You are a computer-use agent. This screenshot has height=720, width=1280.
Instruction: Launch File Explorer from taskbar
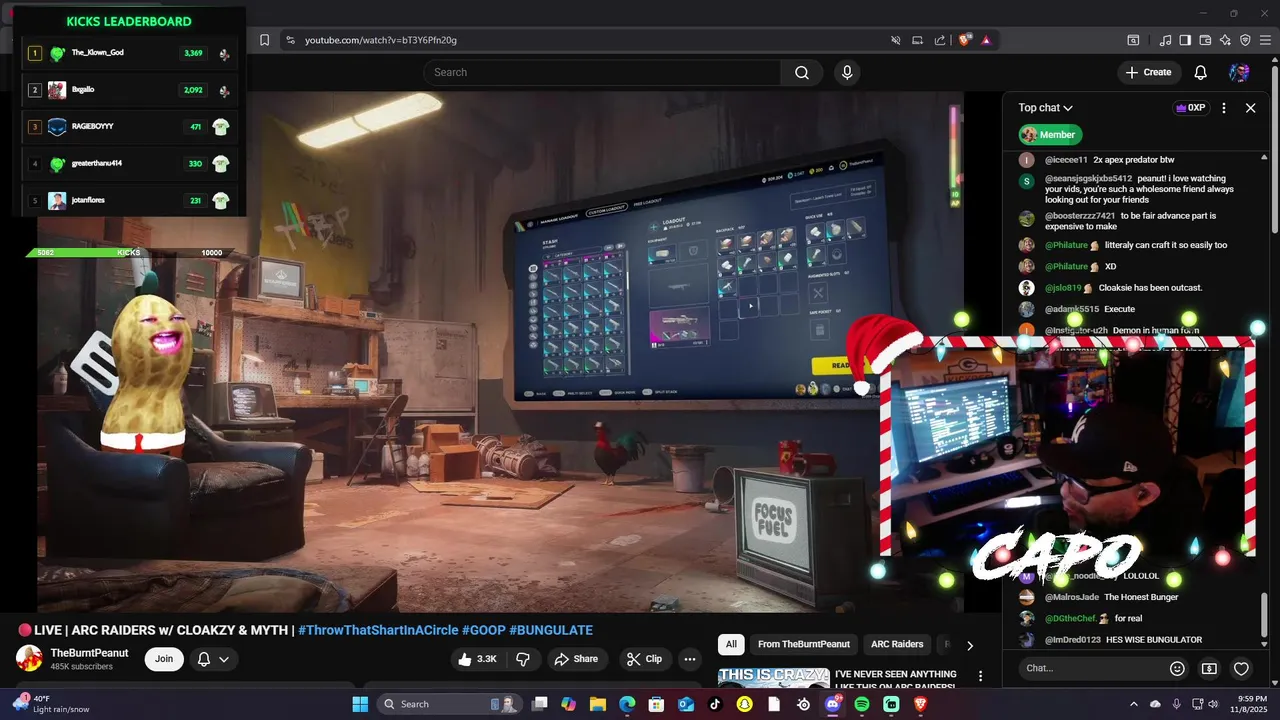598,704
